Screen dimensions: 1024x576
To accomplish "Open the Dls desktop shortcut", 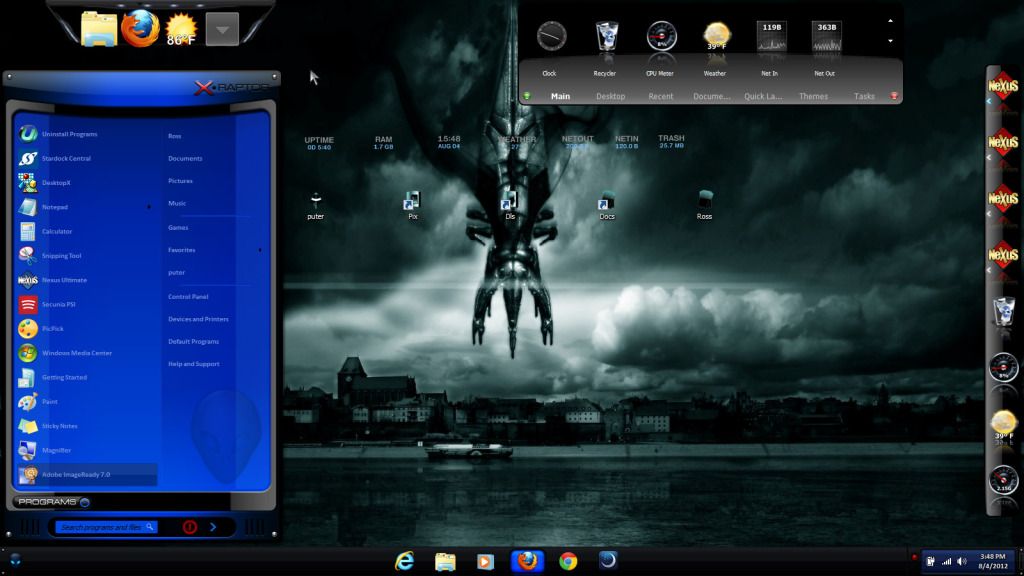I will pos(509,205).
